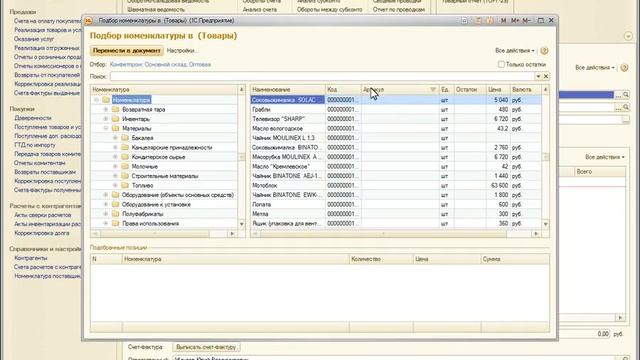Expand the Возвратная тара tree node
This screenshot has width=640, height=360.
click(106, 109)
